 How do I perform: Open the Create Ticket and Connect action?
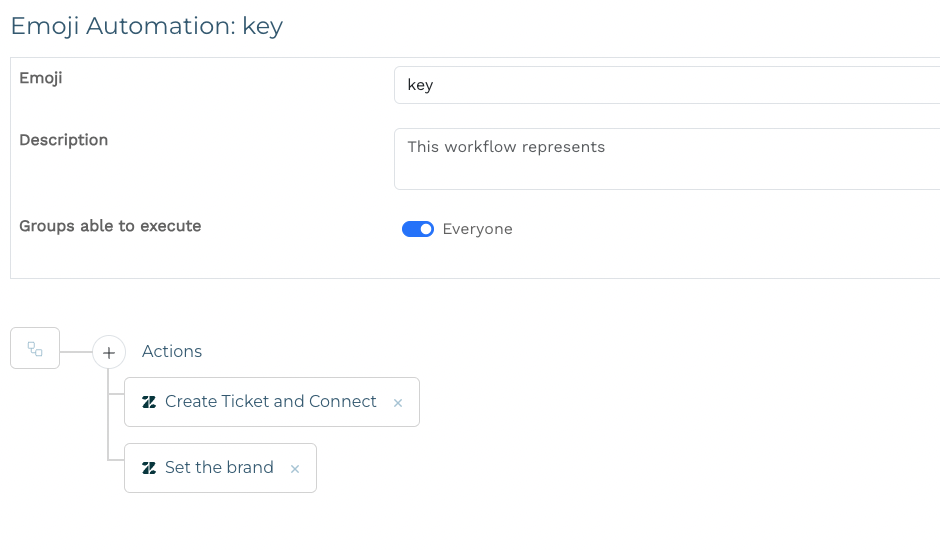pyautogui.click(x=270, y=402)
